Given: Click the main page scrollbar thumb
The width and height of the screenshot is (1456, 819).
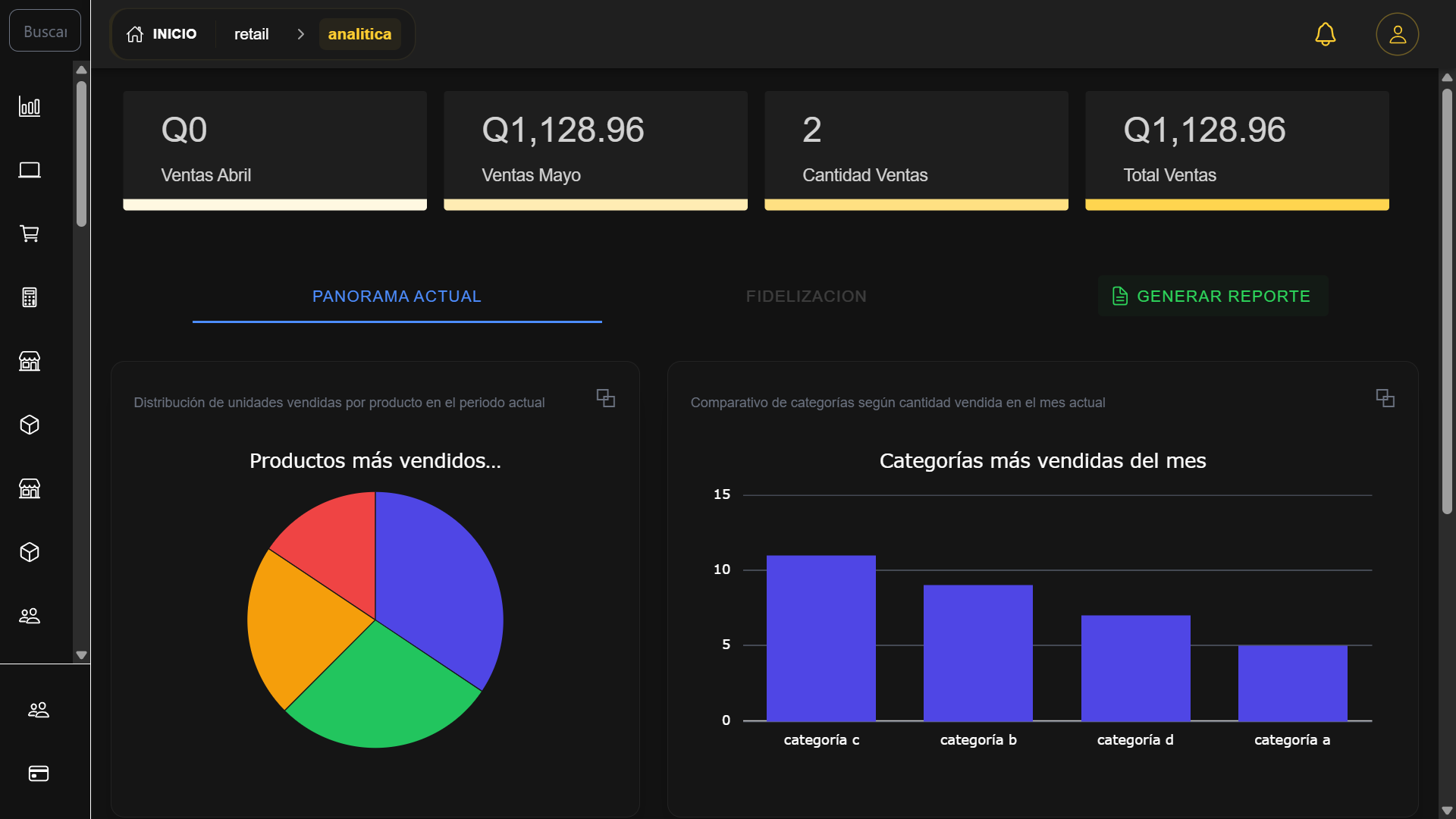Looking at the screenshot, I should [1447, 302].
